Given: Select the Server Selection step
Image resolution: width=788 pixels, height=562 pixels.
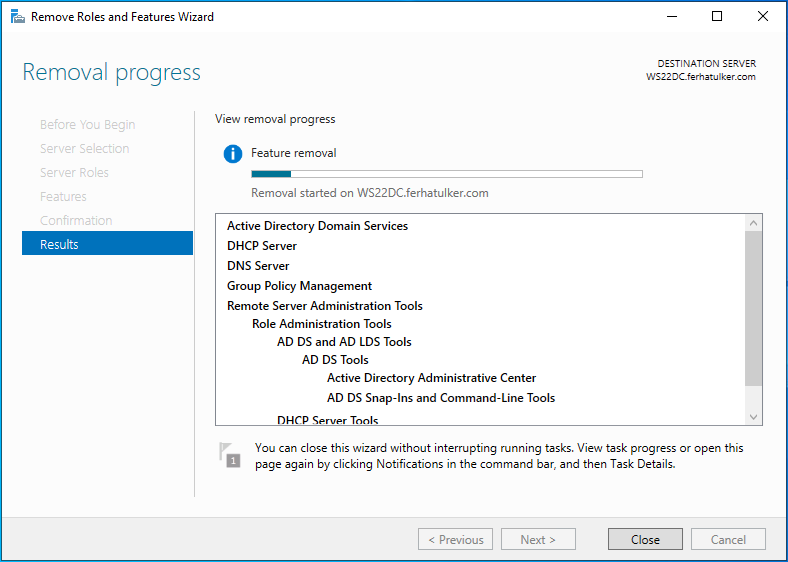Looking at the screenshot, I should point(84,148).
